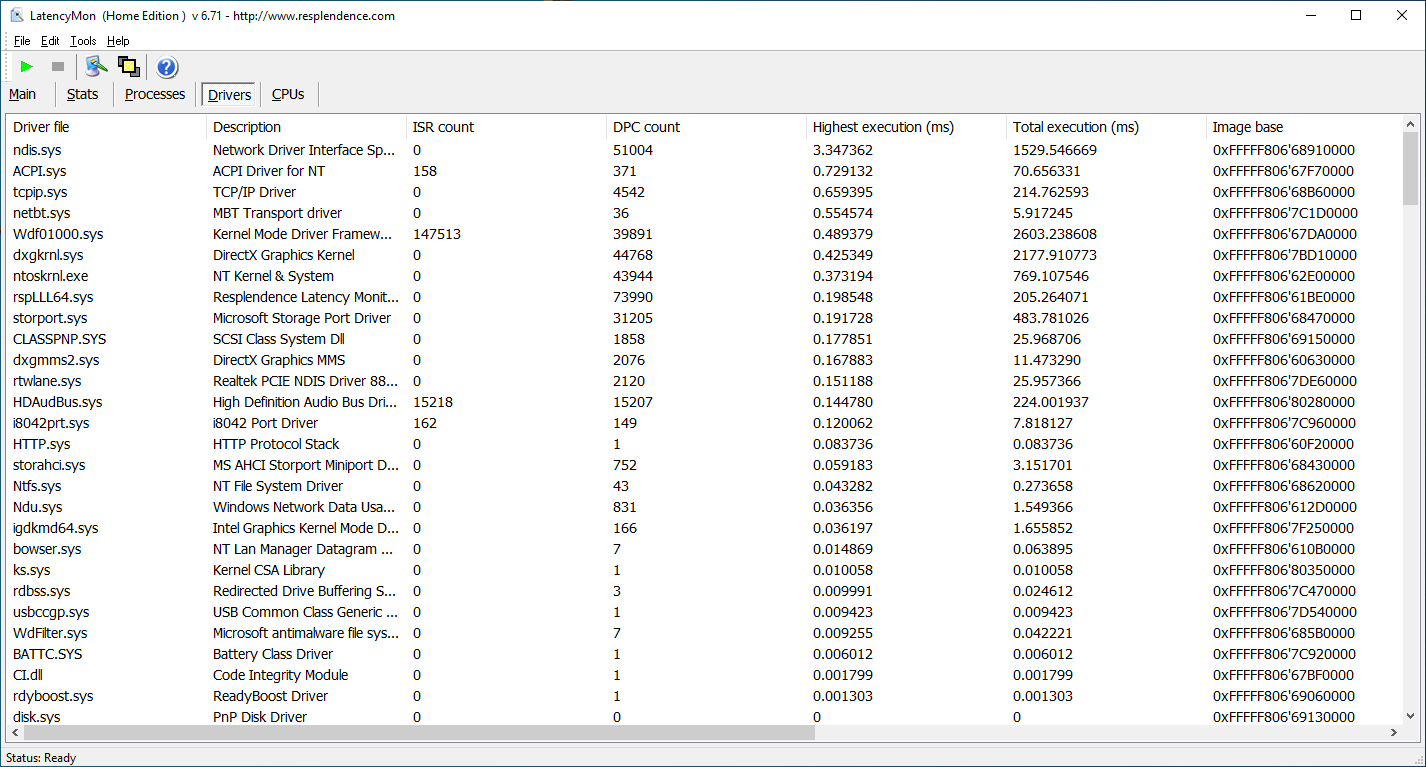The width and height of the screenshot is (1426, 767).
Task: Click total execution value 2603.238608
Action: pos(1055,234)
